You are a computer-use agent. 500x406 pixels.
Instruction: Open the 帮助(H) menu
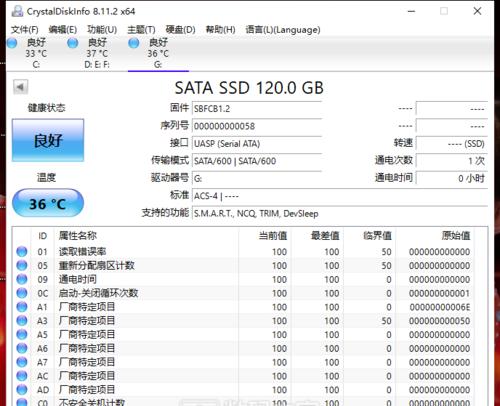click(x=220, y=30)
